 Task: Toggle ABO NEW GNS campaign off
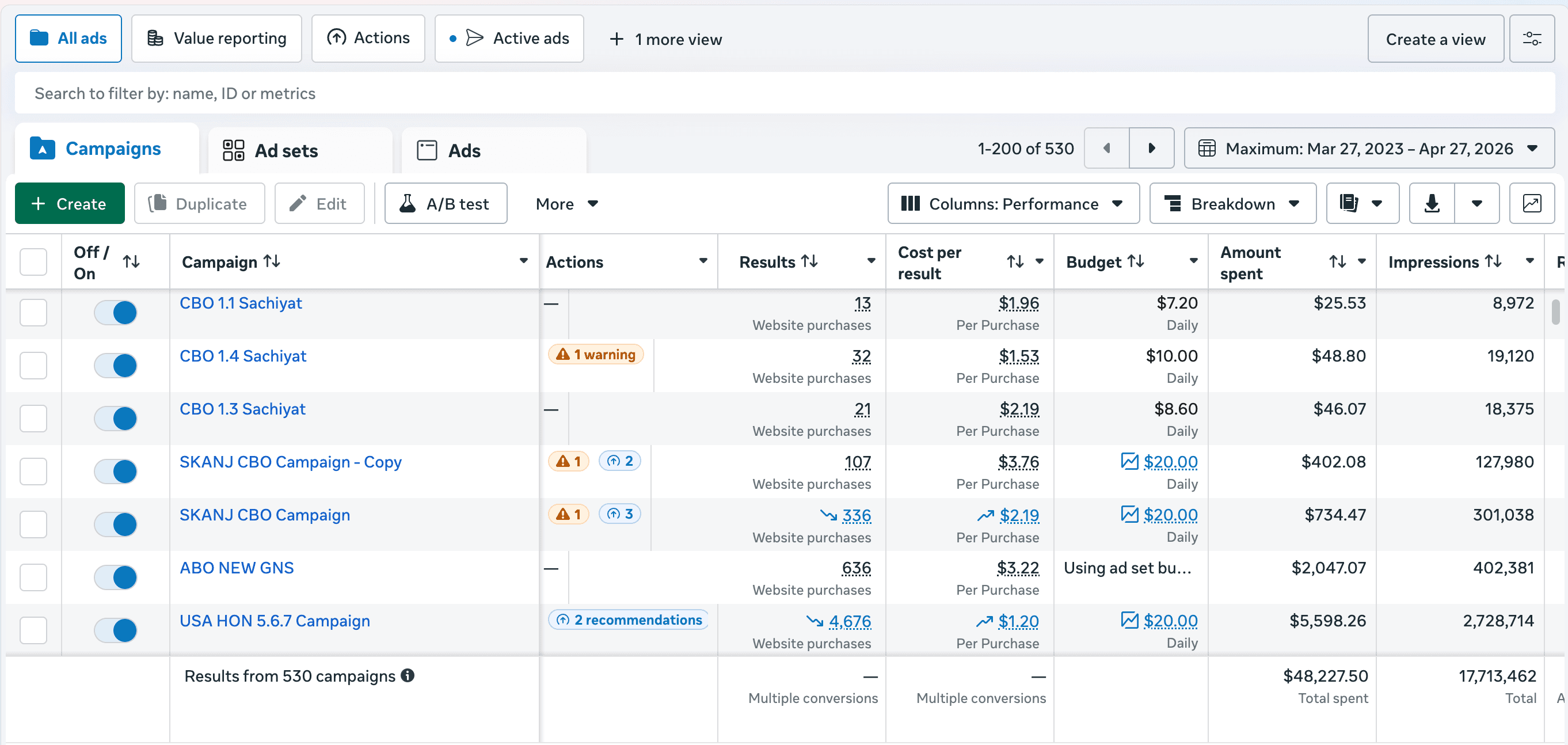click(116, 577)
